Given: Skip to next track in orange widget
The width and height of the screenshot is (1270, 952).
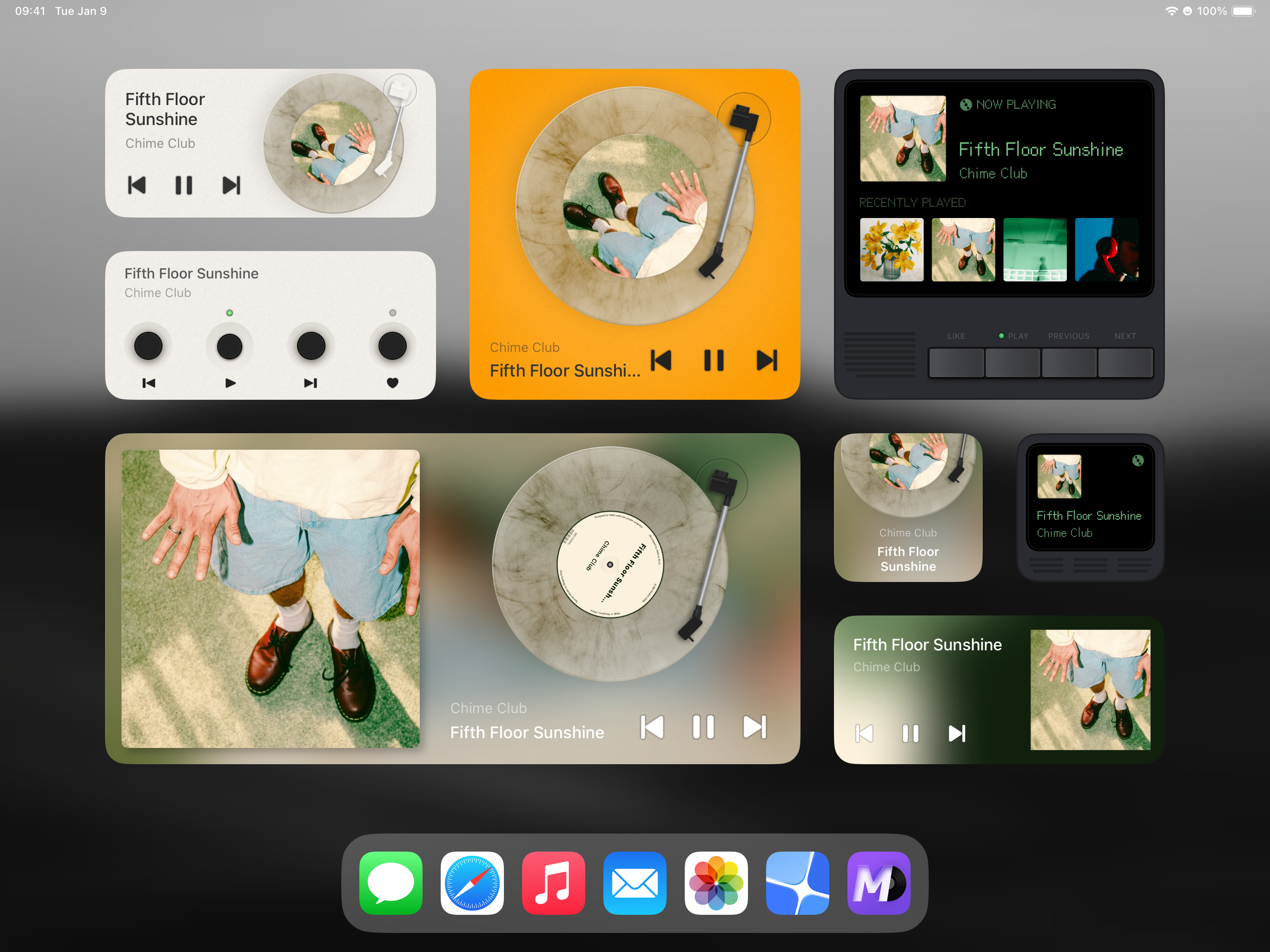Looking at the screenshot, I should [x=767, y=361].
